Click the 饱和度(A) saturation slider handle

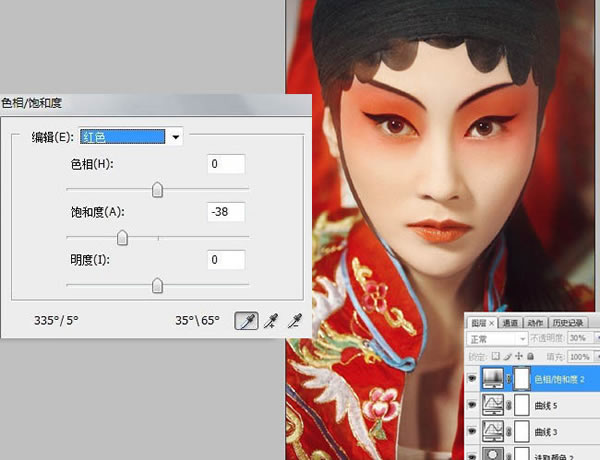[x=122, y=238]
